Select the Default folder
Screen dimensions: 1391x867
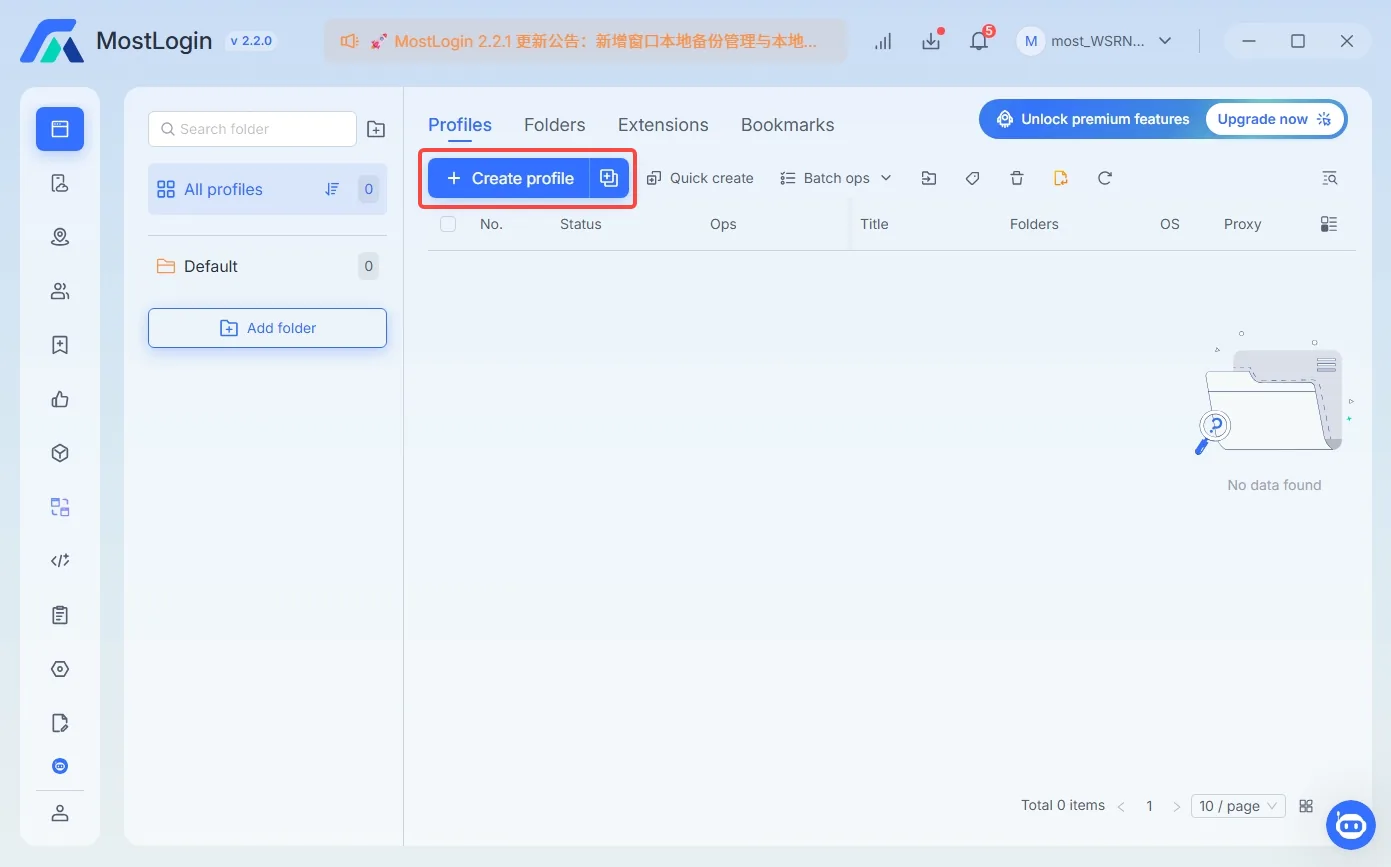pos(267,266)
